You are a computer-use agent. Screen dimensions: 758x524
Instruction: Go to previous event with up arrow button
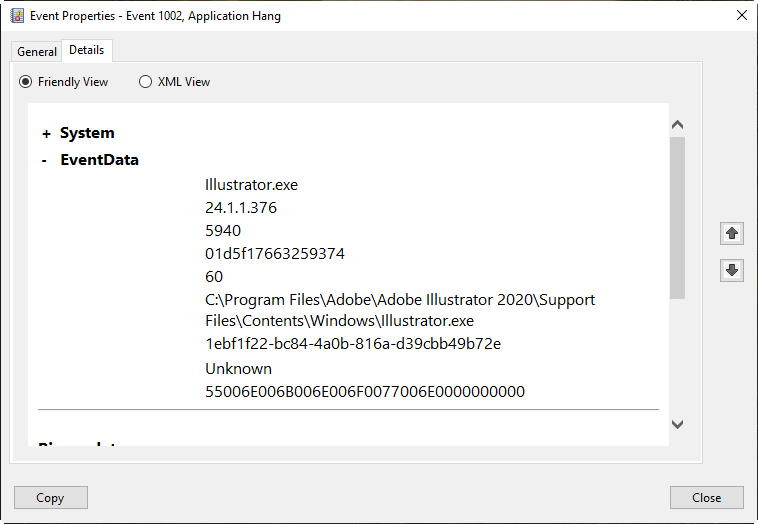(731, 233)
